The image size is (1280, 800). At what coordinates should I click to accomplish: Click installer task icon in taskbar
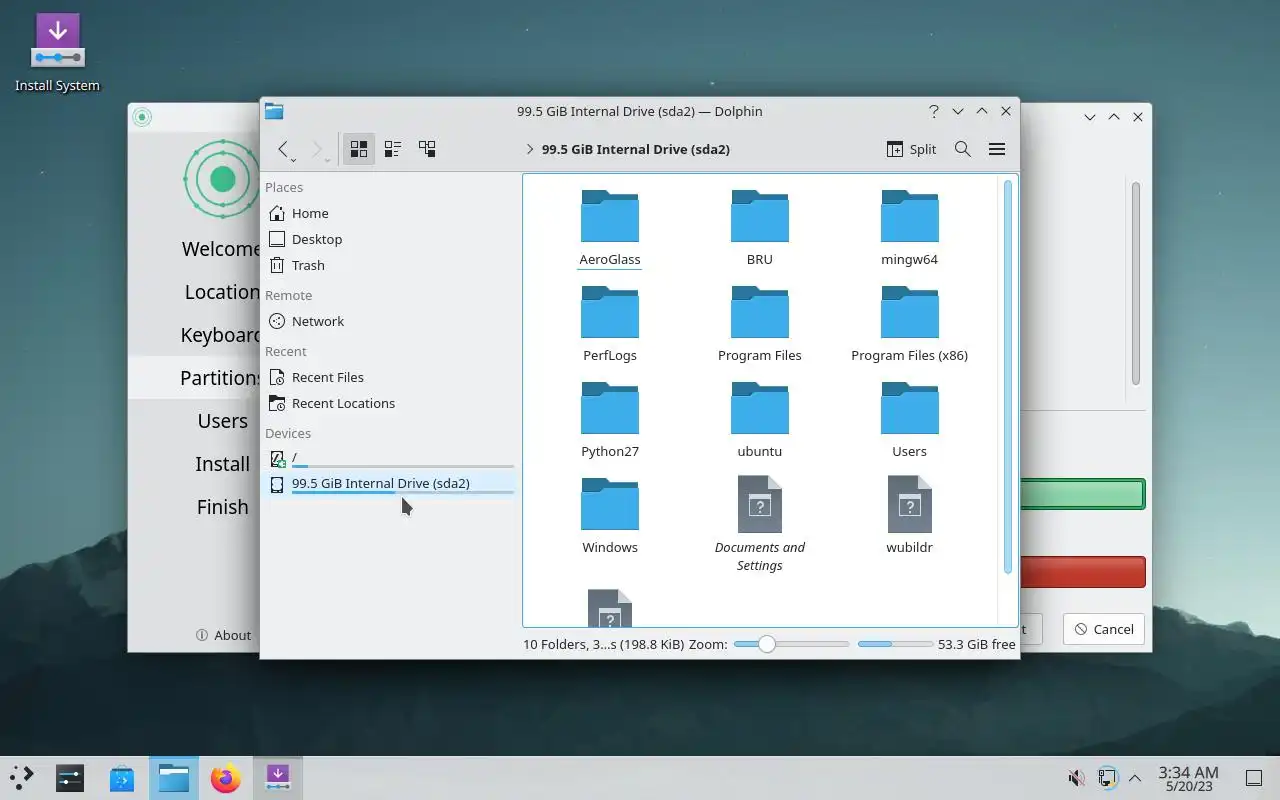(277, 777)
